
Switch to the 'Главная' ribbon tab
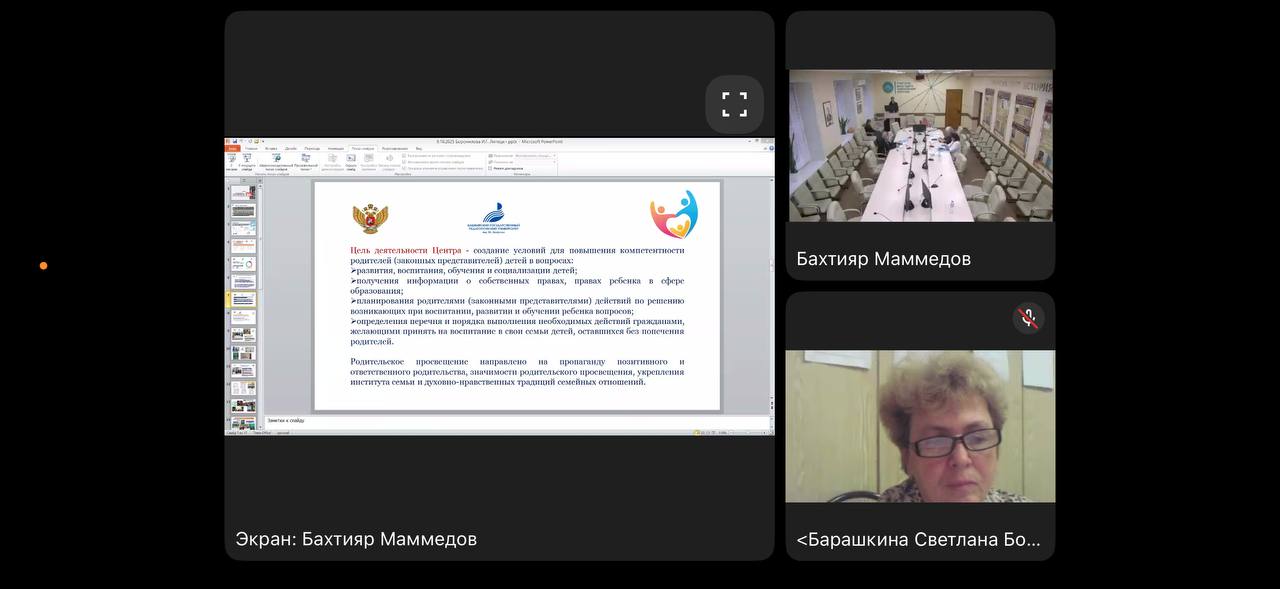click(251, 148)
